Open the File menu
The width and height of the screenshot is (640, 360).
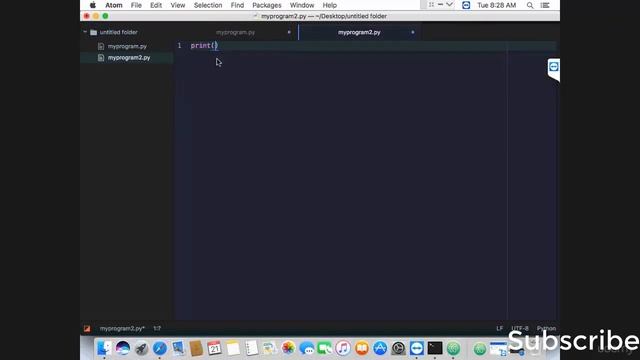pos(136,5)
